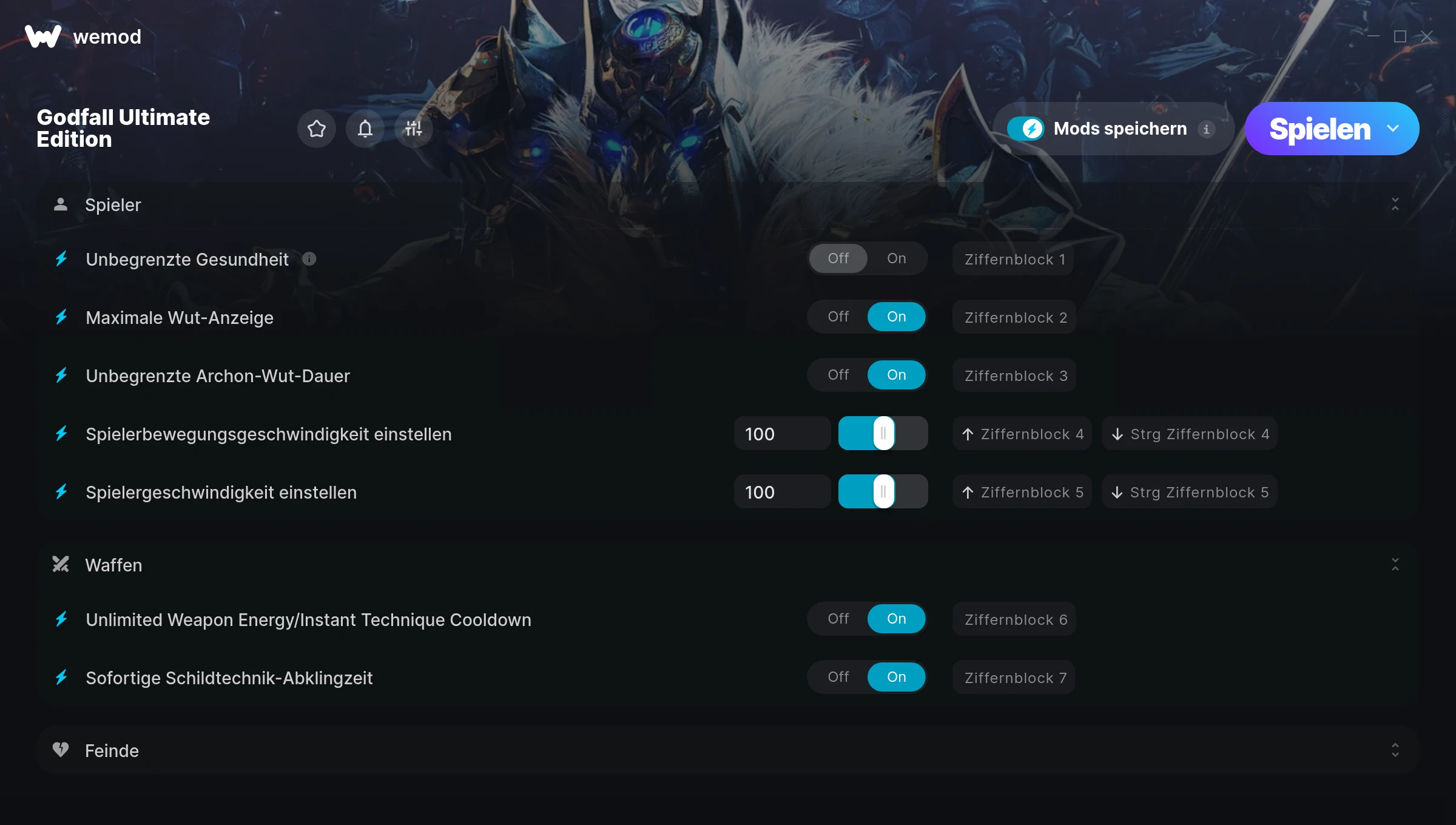Click lightning icon beside Maximale Wut-Anzeige
The image size is (1456, 825).
click(61, 317)
